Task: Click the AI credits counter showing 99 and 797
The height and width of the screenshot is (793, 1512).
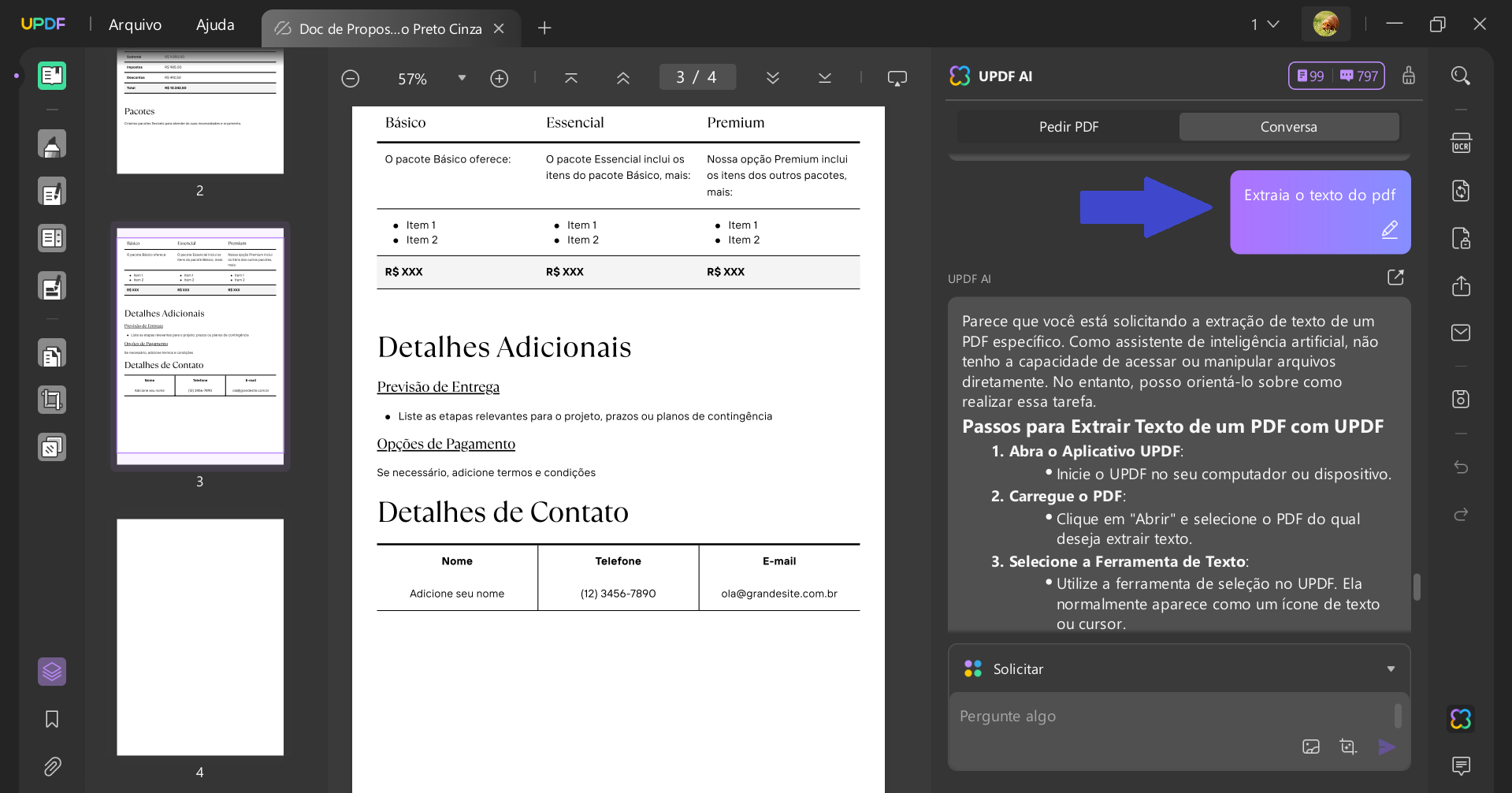Action: pyautogui.click(x=1336, y=76)
